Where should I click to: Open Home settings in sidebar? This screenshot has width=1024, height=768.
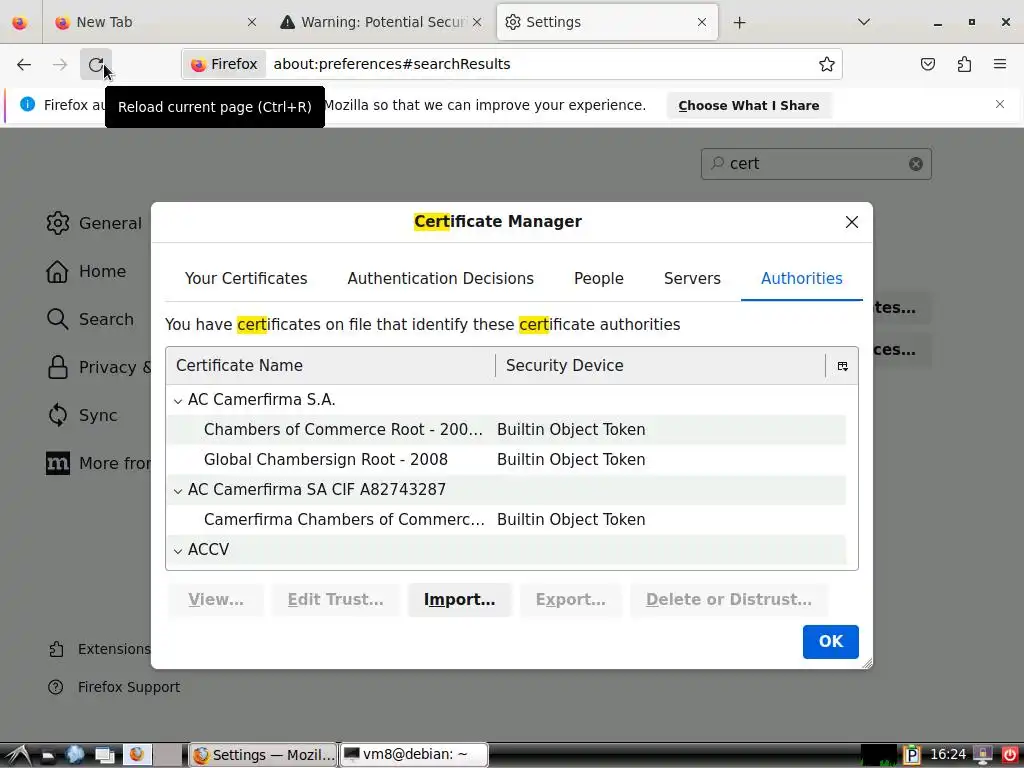87,272
